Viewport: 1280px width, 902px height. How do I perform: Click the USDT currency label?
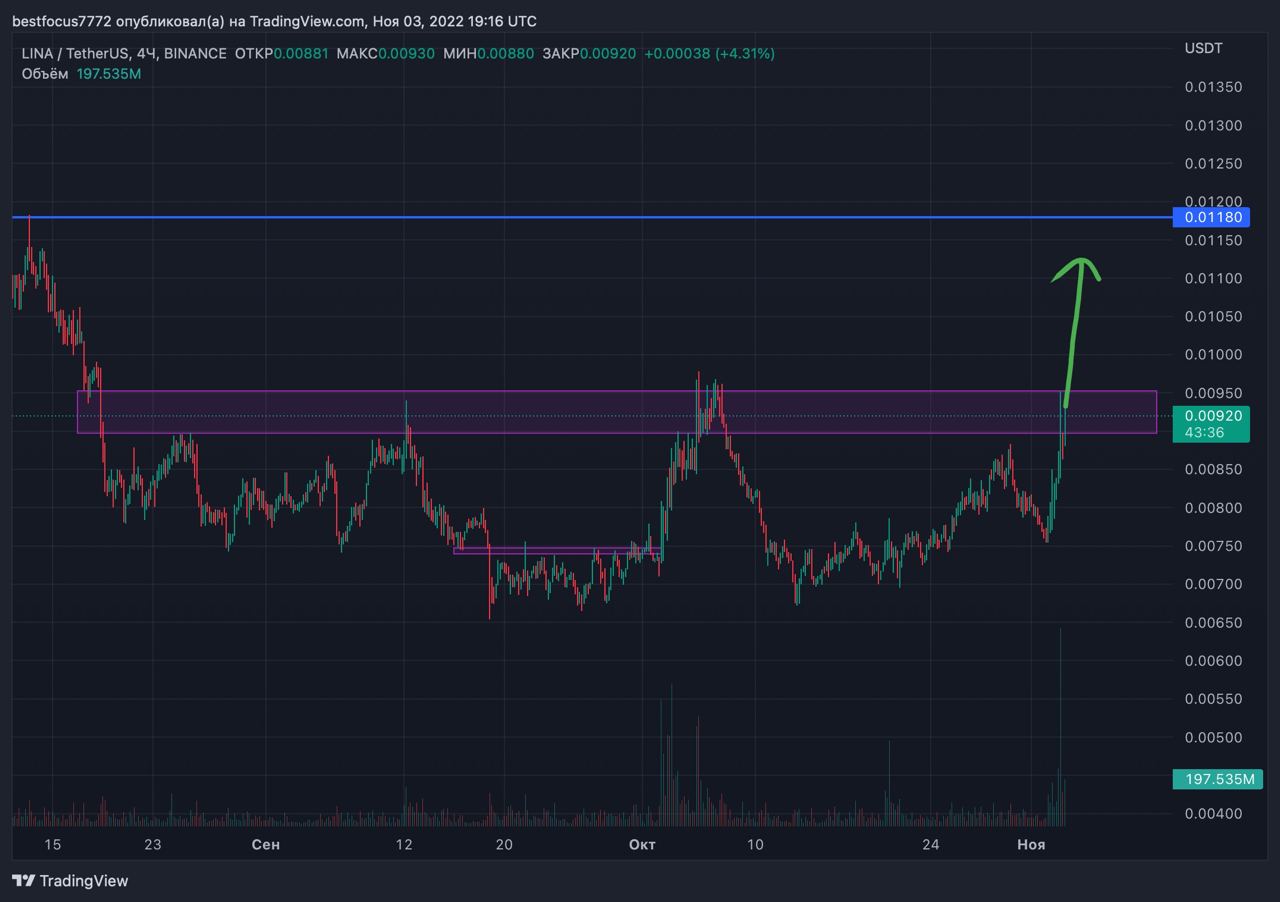click(1203, 48)
